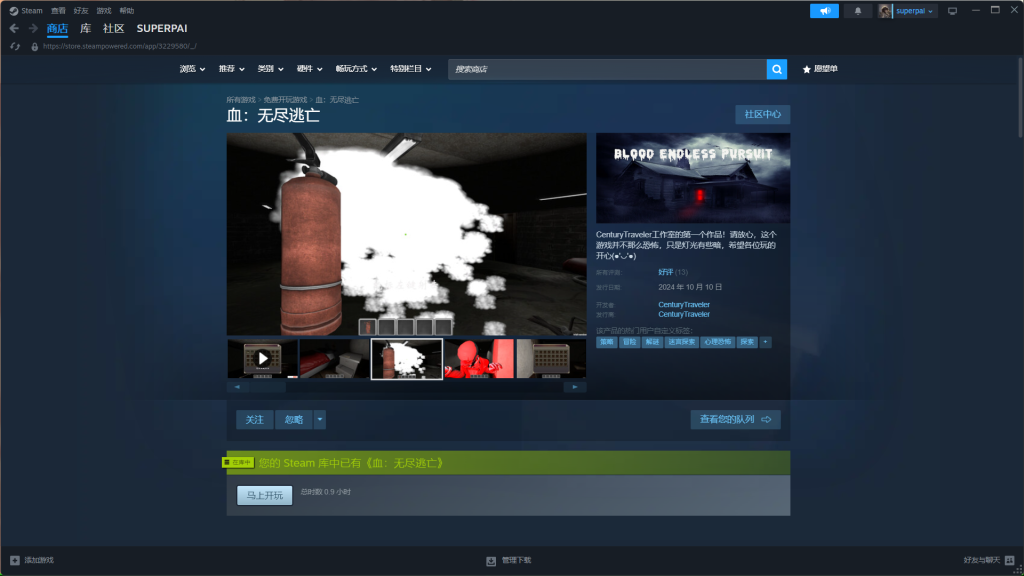Click the 社区中心 button
This screenshot has height=576, width=1024.
(x=762, y=114)
